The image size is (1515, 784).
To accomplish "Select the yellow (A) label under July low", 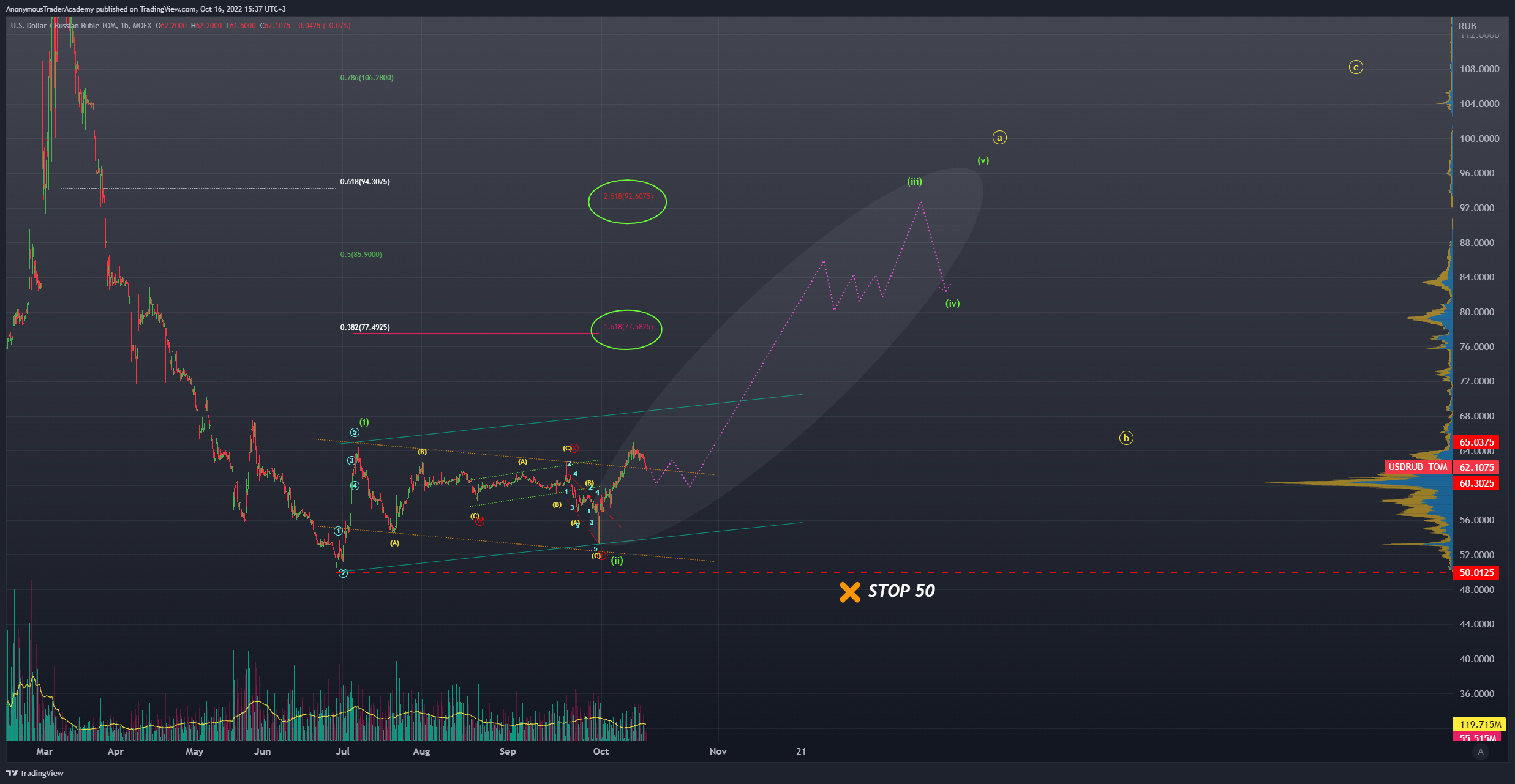I will [x=394, y=543].
